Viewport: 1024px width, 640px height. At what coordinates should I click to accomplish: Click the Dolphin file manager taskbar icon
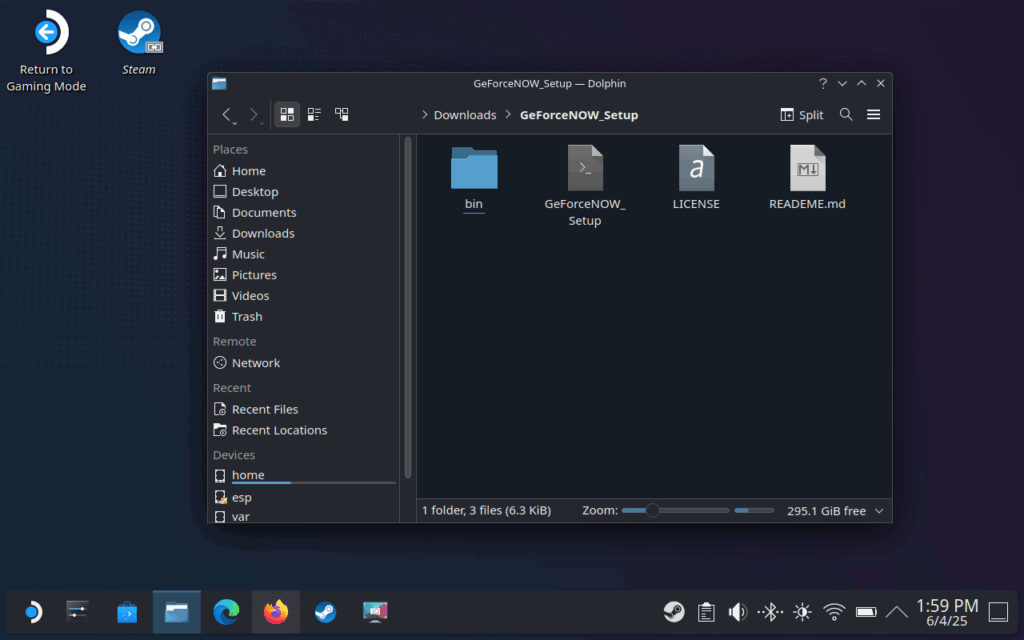pyautogui.click(x=177, y=613)
